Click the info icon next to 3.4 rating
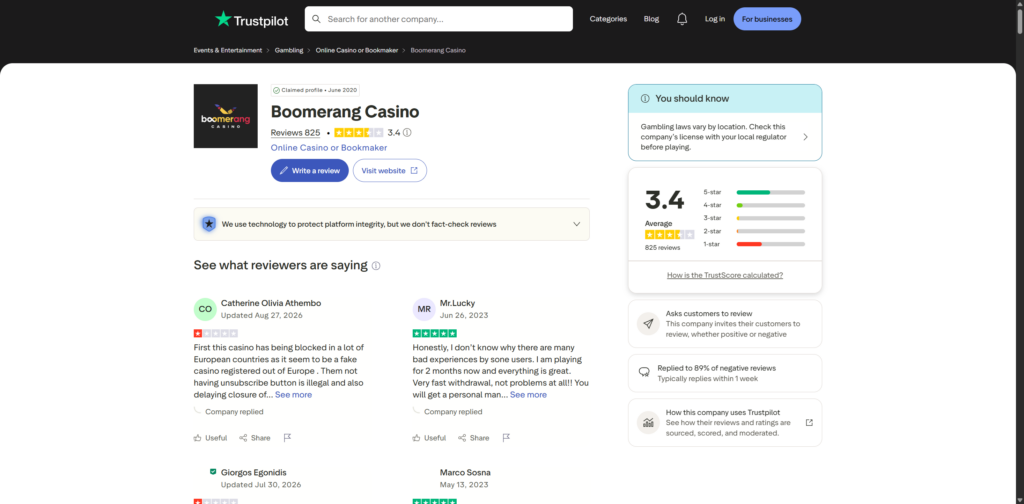The height and width of the screenshot is (504, 1024). pos(408,133)
